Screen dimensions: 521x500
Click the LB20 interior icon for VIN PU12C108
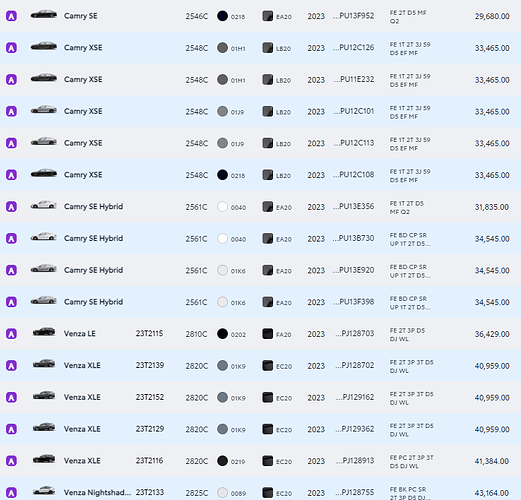pos(267,175)
